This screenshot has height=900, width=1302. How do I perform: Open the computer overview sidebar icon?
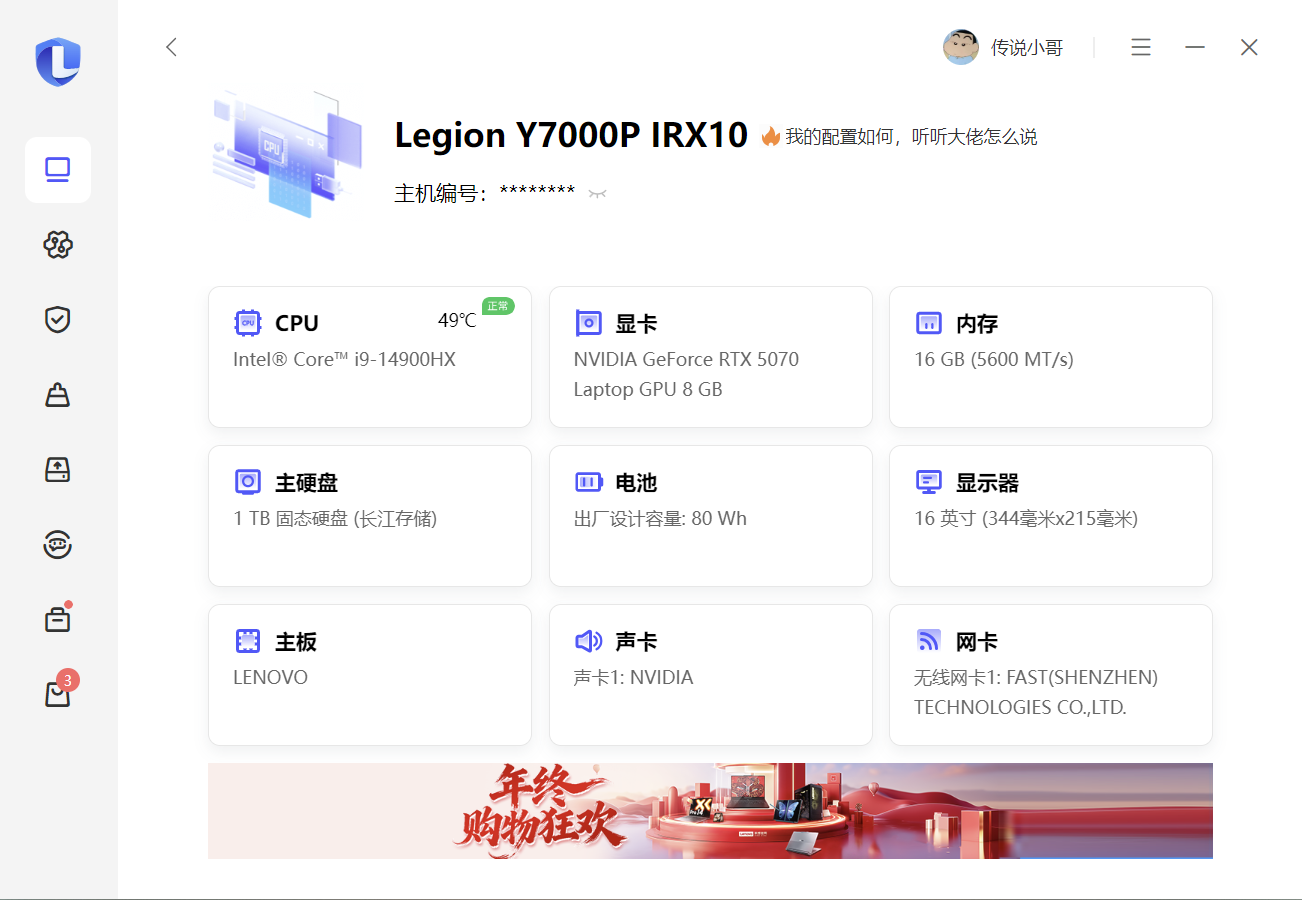(x=58, y=170)
